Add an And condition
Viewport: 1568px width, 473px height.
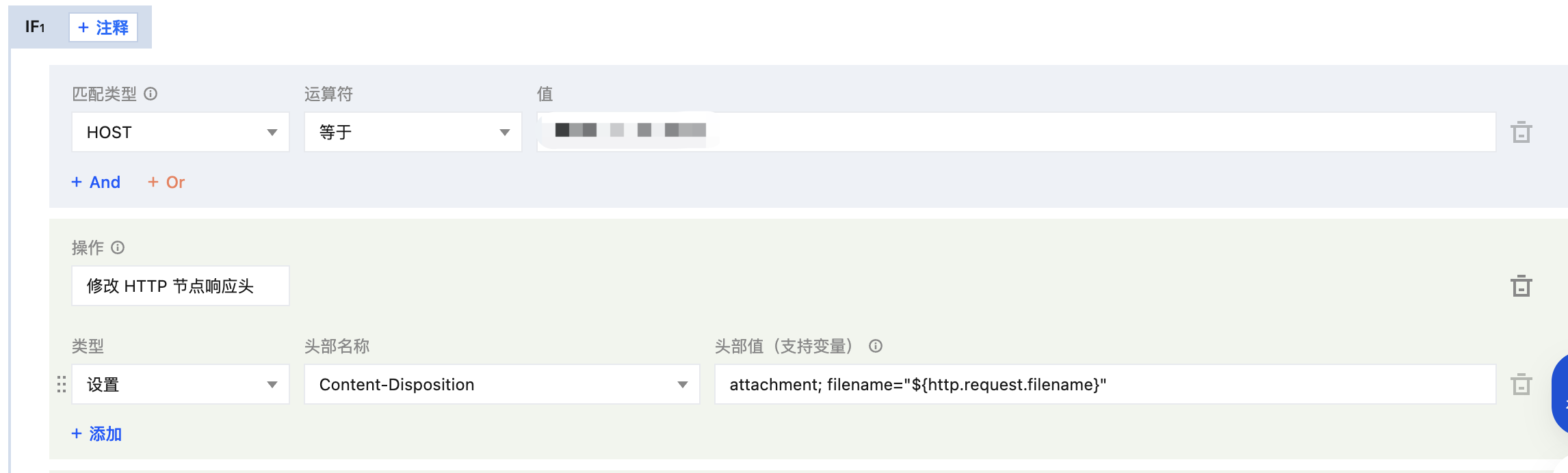(96, 182)
